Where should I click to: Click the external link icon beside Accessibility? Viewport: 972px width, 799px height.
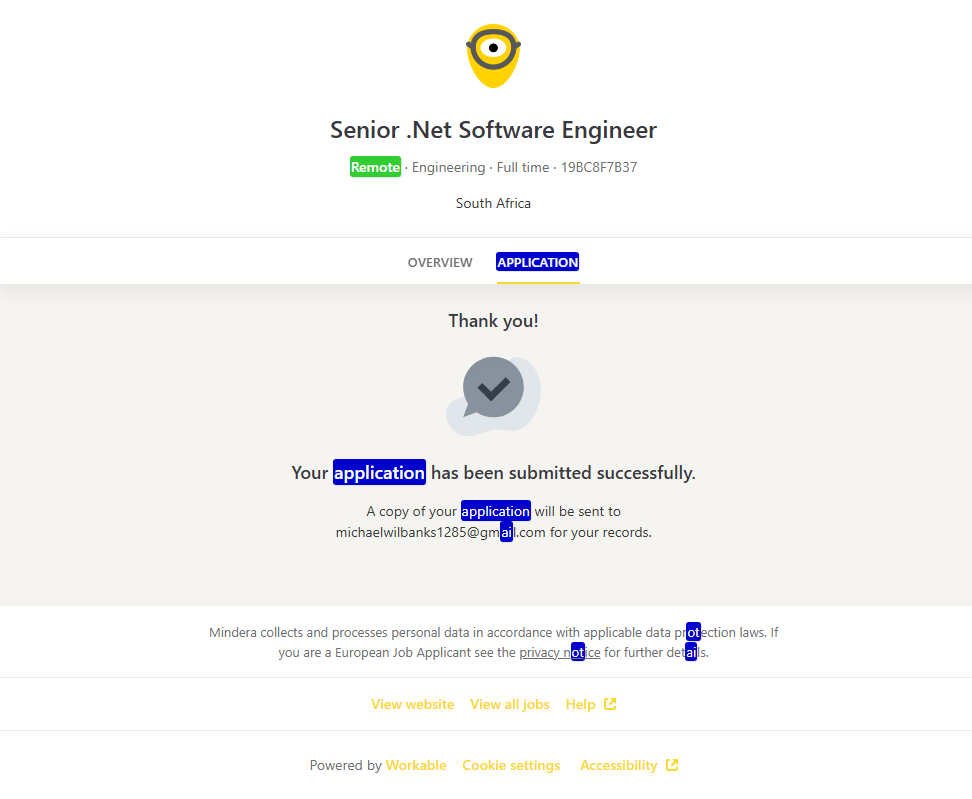672,765
